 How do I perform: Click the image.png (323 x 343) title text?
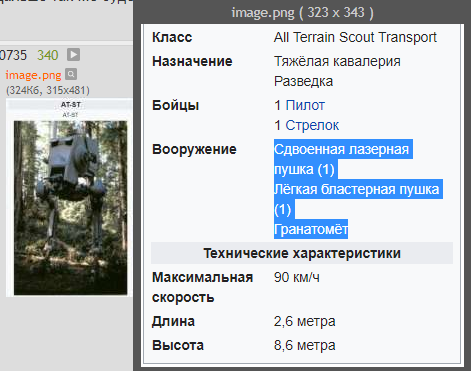coord(302,13)
